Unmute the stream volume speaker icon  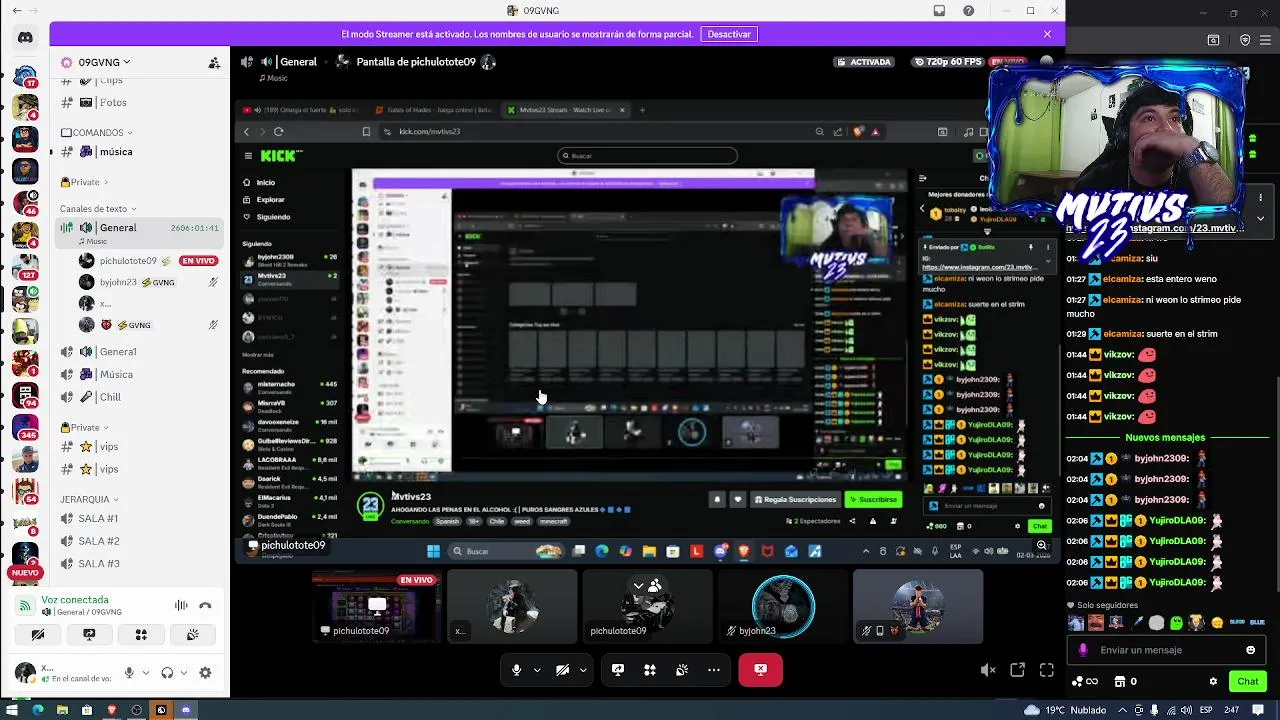(x=988, y=670)
